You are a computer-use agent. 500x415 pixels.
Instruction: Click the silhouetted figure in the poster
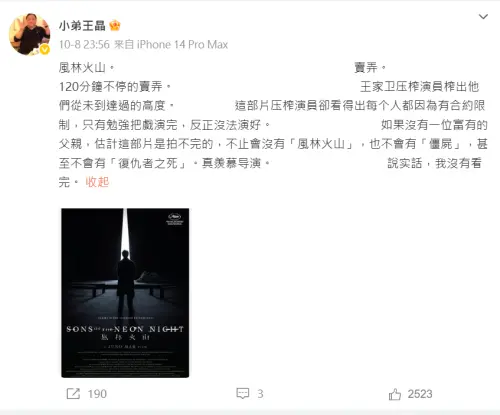(126, 277)
